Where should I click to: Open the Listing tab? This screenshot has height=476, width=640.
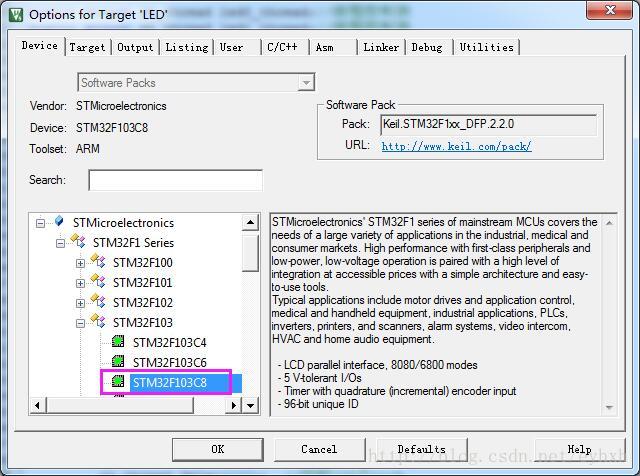[187, 47]
